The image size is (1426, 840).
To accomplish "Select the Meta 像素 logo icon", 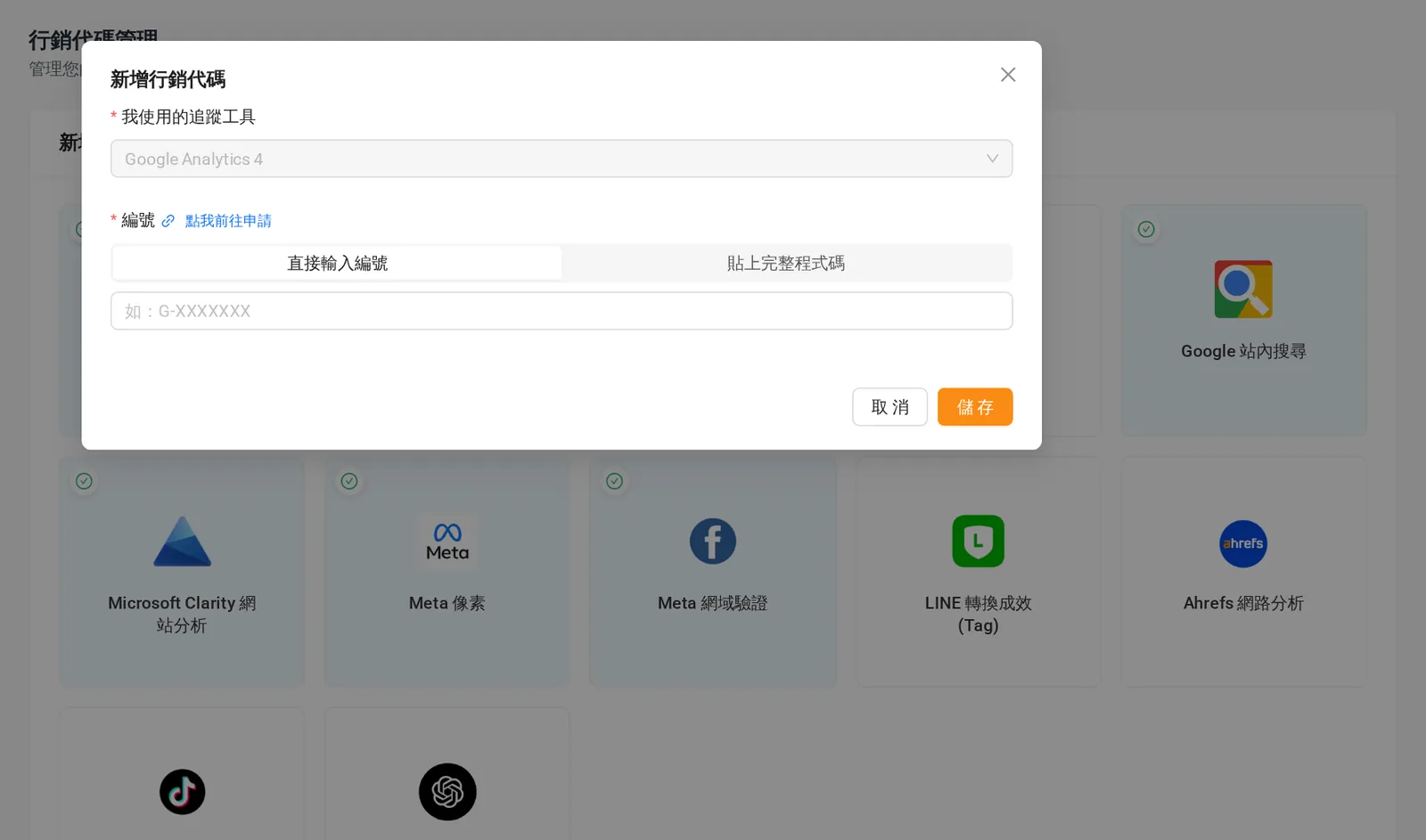I will pos(447,542).
